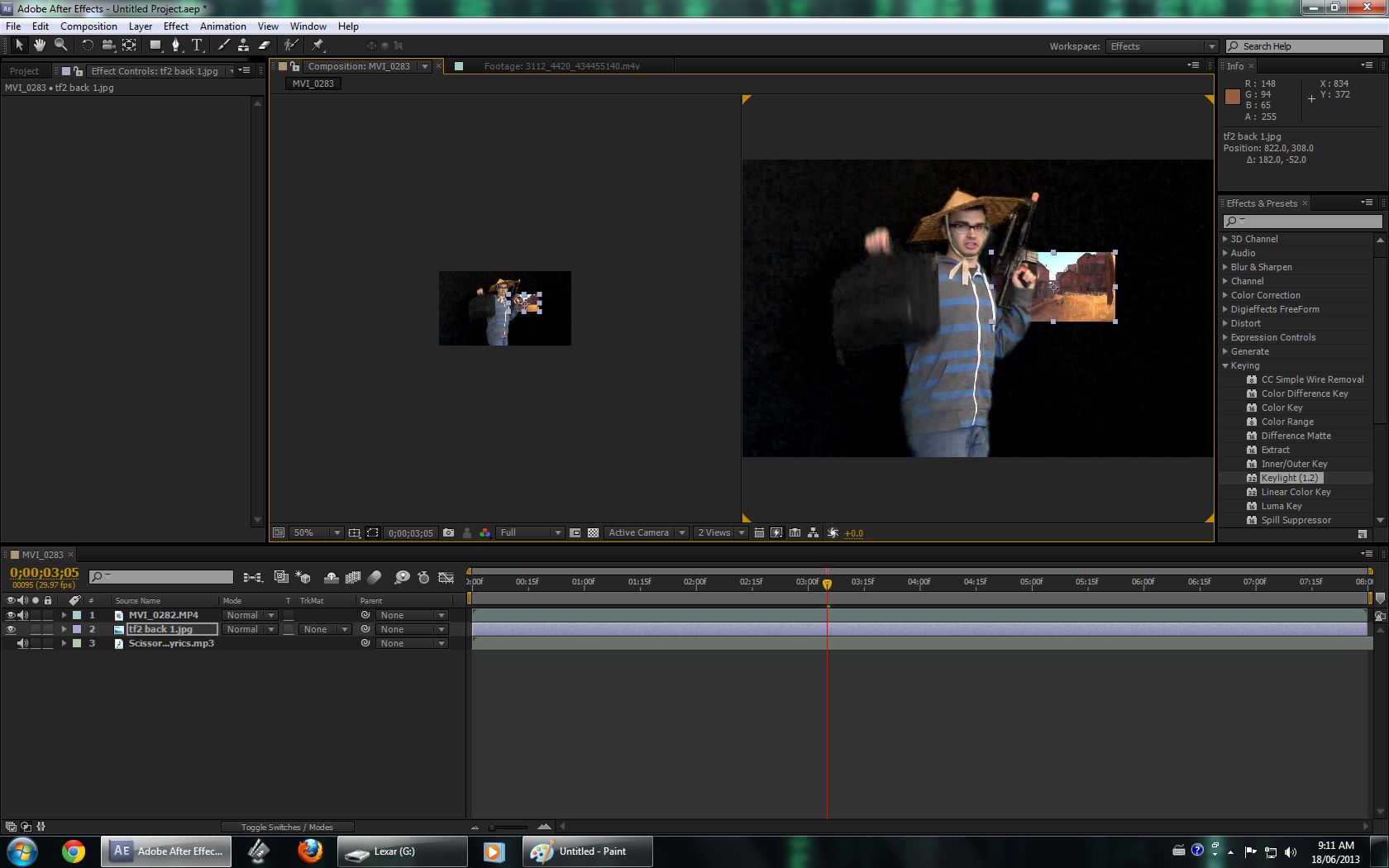This screenshot has width=1389, height=868.
Task: Select the Clone Stamp tool
Action: coord(243,45)
